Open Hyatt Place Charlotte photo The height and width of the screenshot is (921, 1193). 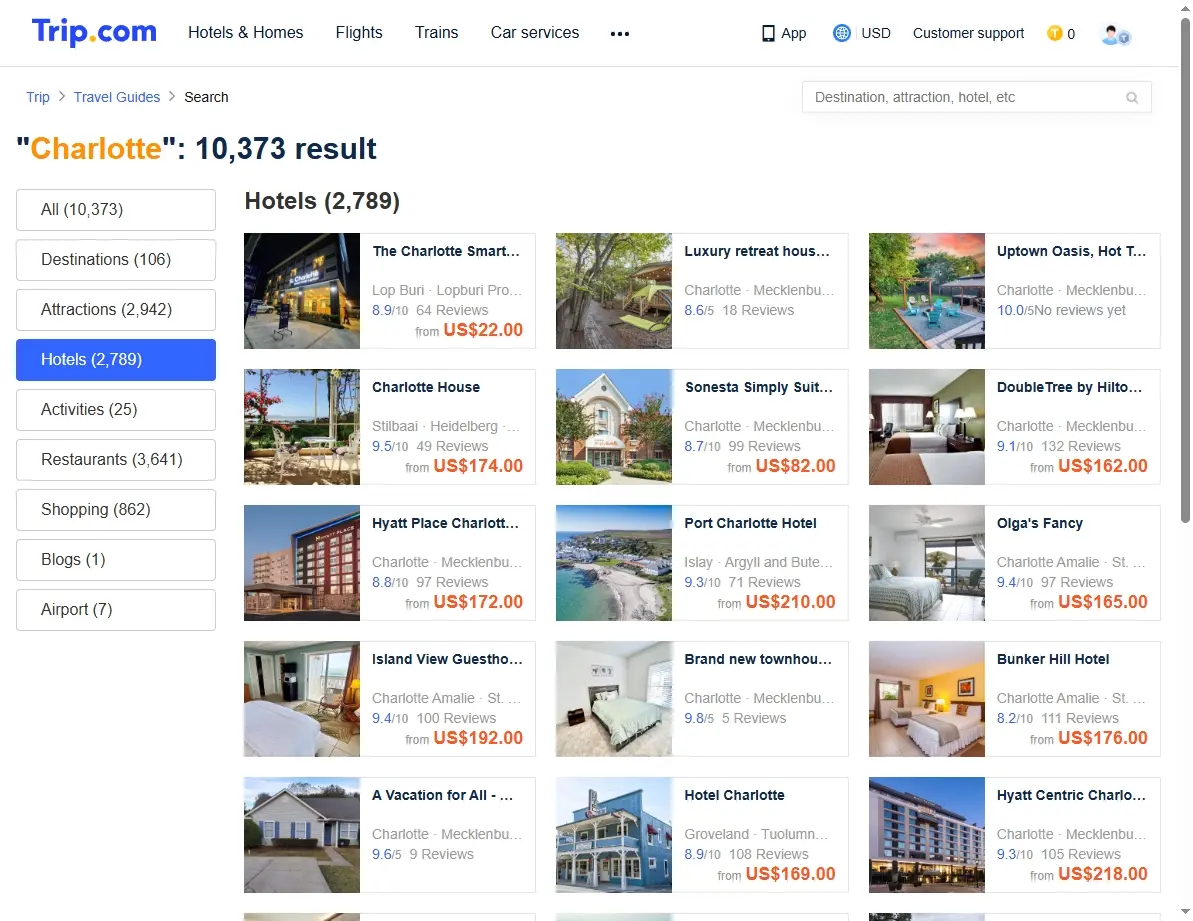(302, 563)
